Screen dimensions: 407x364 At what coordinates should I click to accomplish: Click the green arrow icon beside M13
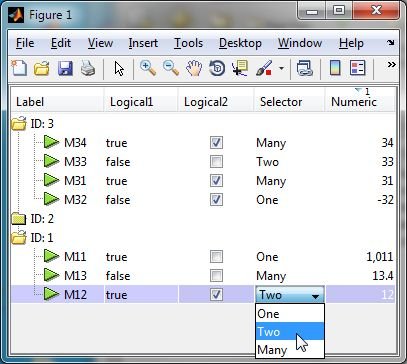tap(52, 276)
